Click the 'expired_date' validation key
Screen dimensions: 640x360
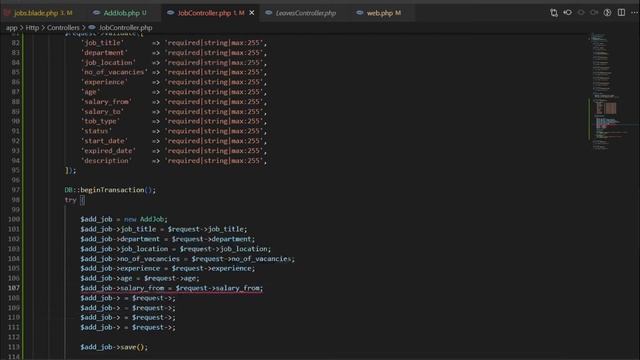tap(108, 151)
